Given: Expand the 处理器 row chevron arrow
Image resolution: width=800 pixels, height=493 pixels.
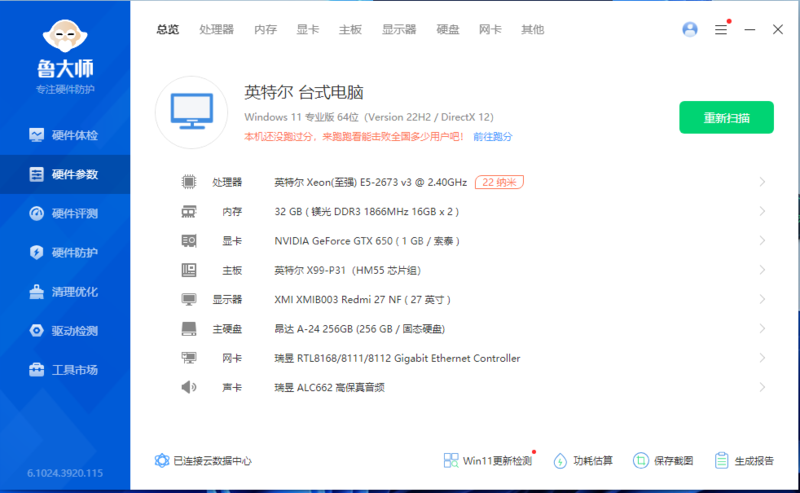Looking at the screenshot, I should pyautogui.click(x=762, y=182).
